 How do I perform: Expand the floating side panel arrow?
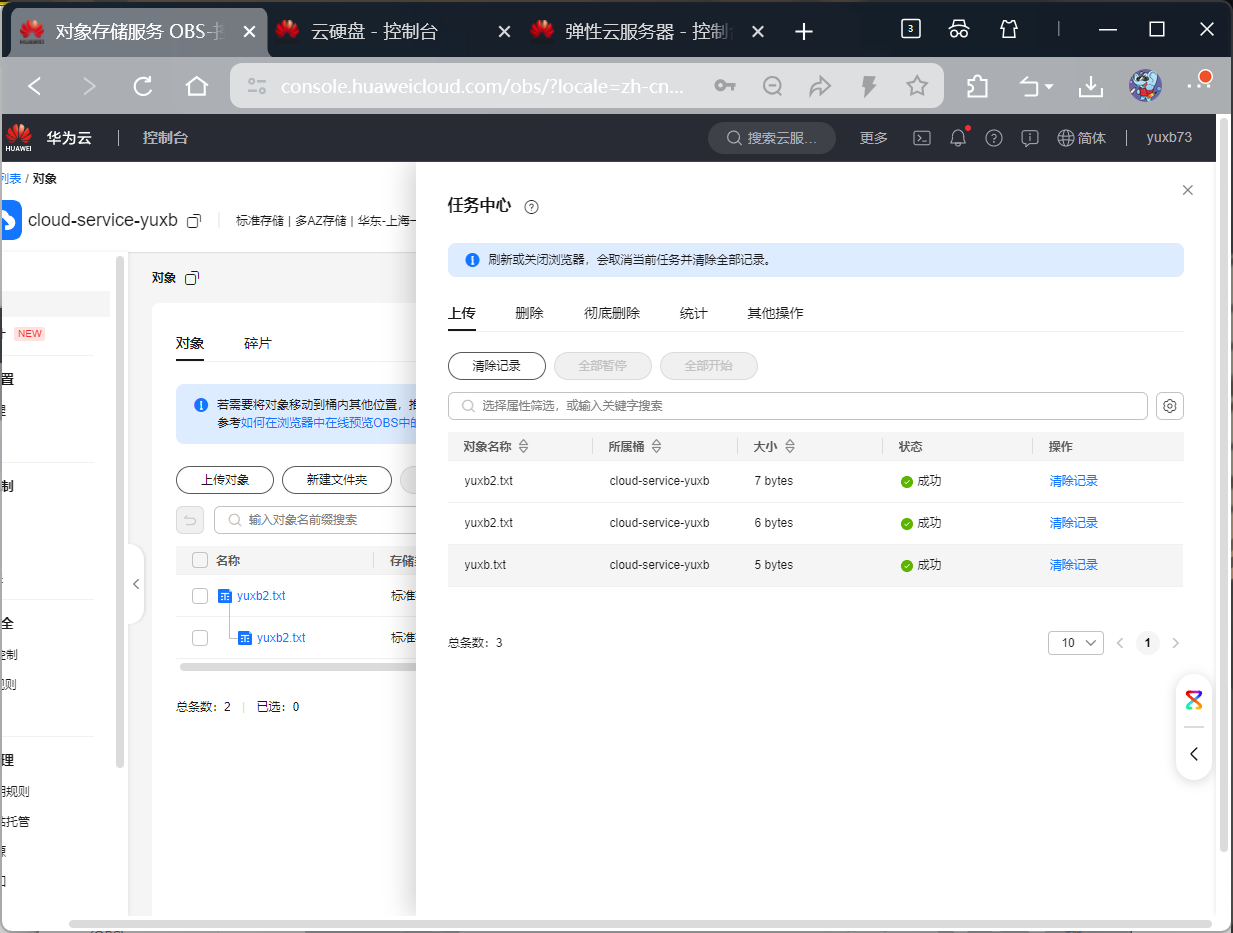tap(1194, 754)
